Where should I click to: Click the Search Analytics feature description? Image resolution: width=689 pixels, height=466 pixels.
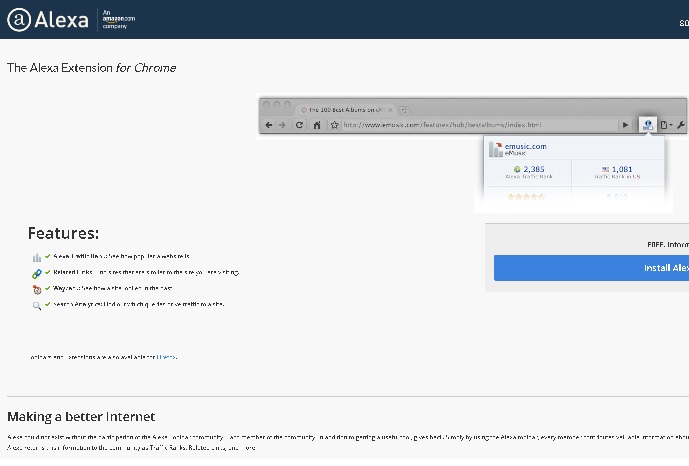point(138,304)
